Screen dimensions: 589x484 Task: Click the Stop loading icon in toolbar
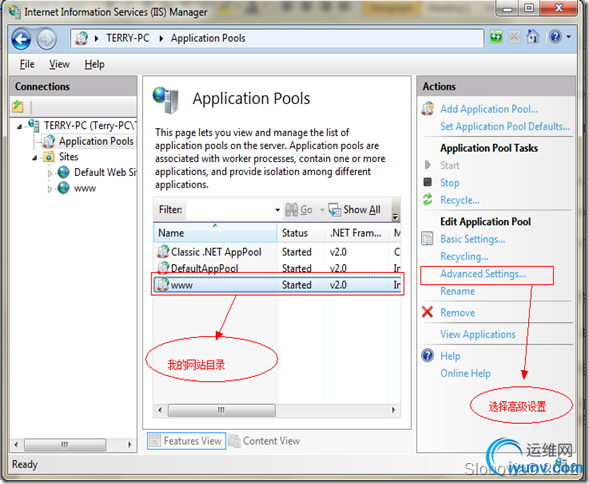click(515, 37)
